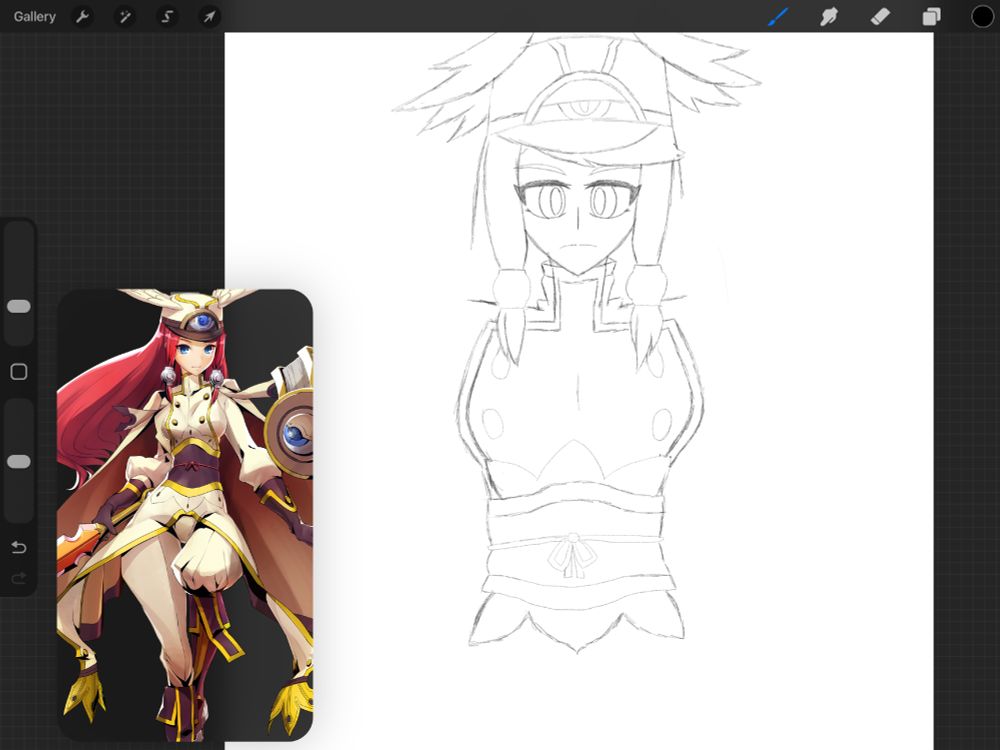Open the Actions wrench menu
This screenshot has height=750, width=1000.
click(x=82, y=17)
